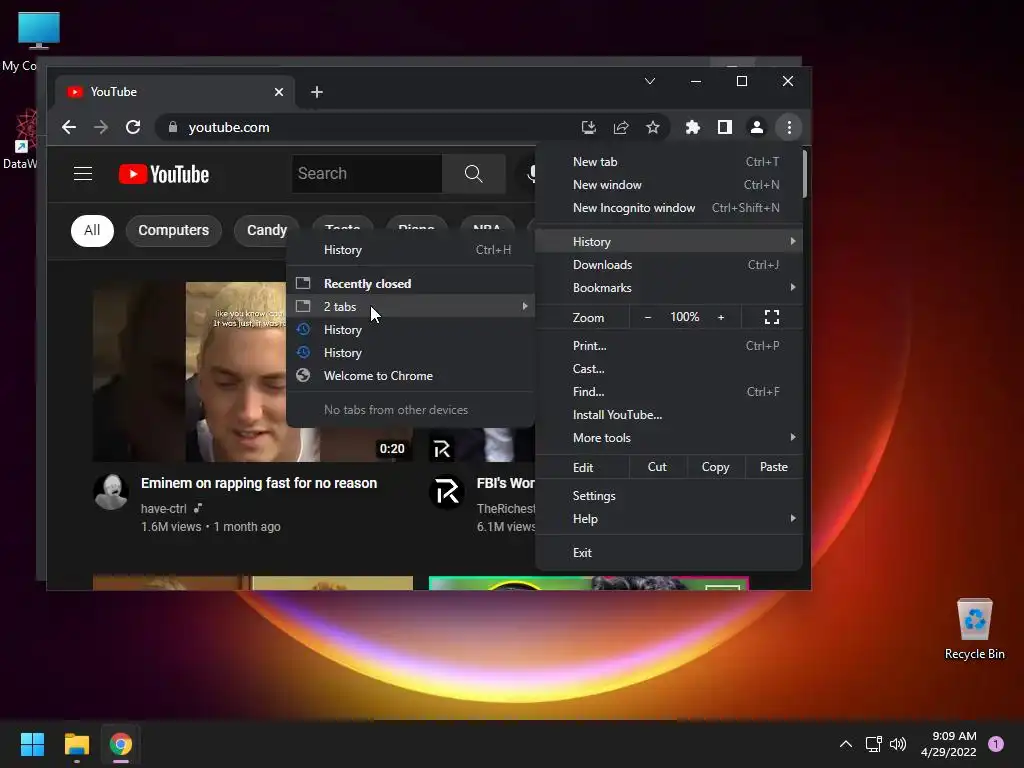The width and height of the screenshot is (1024, 768).
Task: Click the browser back arrow
Action: pyautogui.click(x=69, y=127)
